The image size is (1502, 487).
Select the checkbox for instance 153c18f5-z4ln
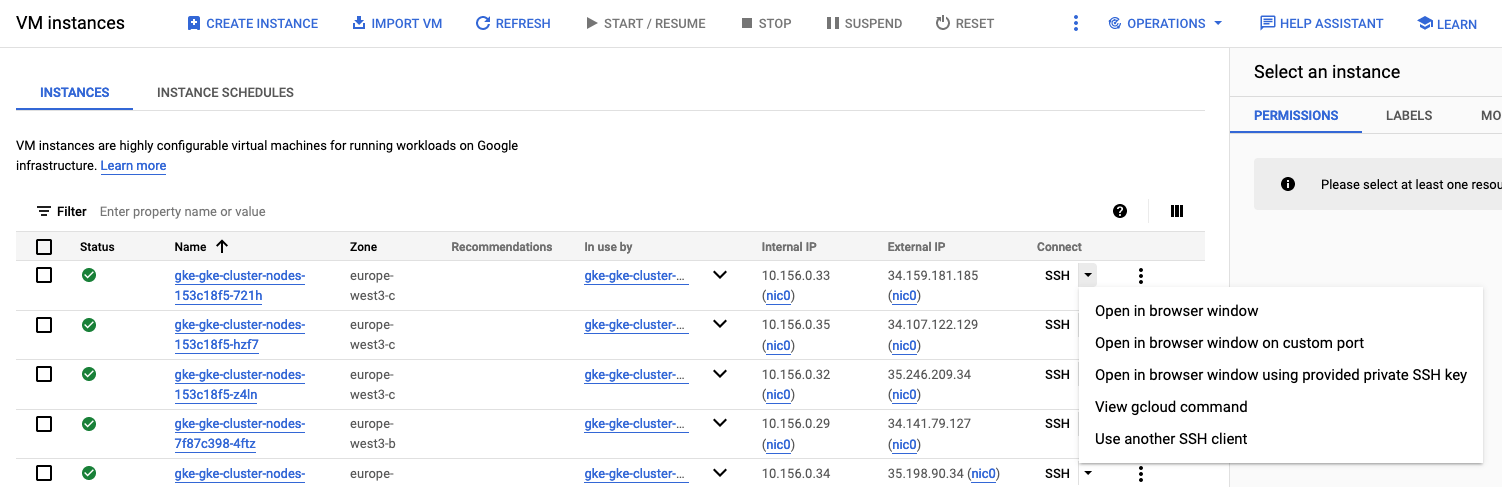44,374
